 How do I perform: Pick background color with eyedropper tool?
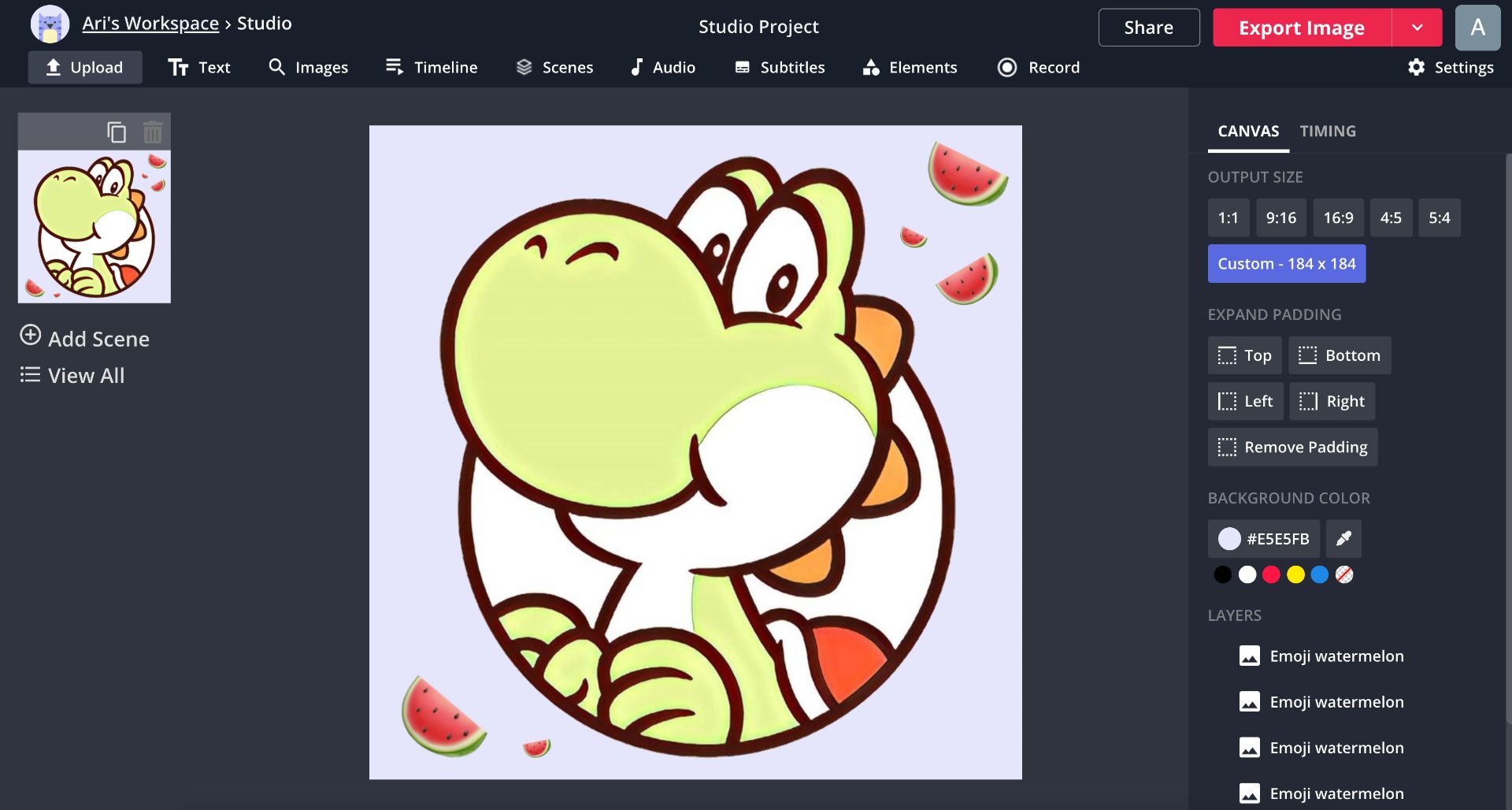tap(1343, 539)
